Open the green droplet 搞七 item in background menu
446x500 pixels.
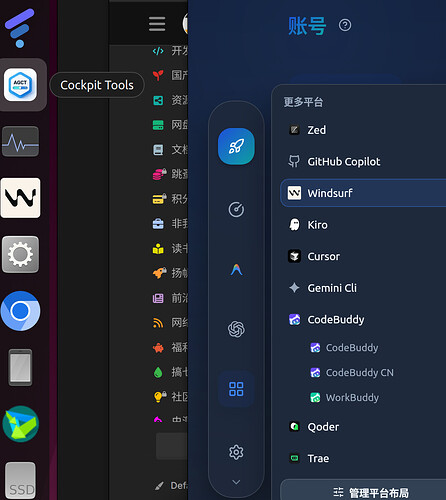point(170,372)
